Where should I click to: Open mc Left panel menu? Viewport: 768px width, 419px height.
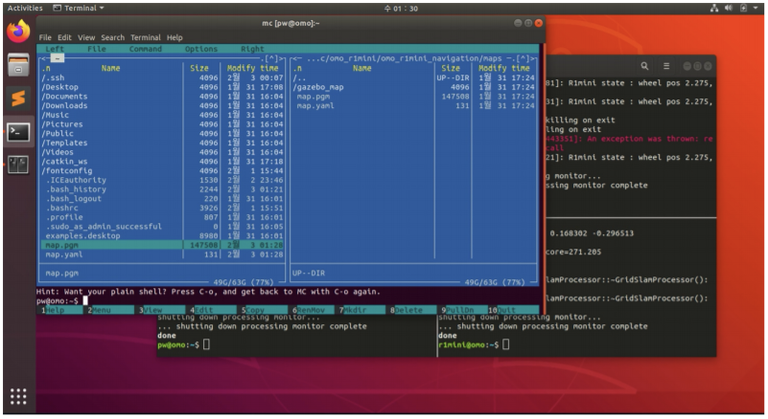point(54,49)
